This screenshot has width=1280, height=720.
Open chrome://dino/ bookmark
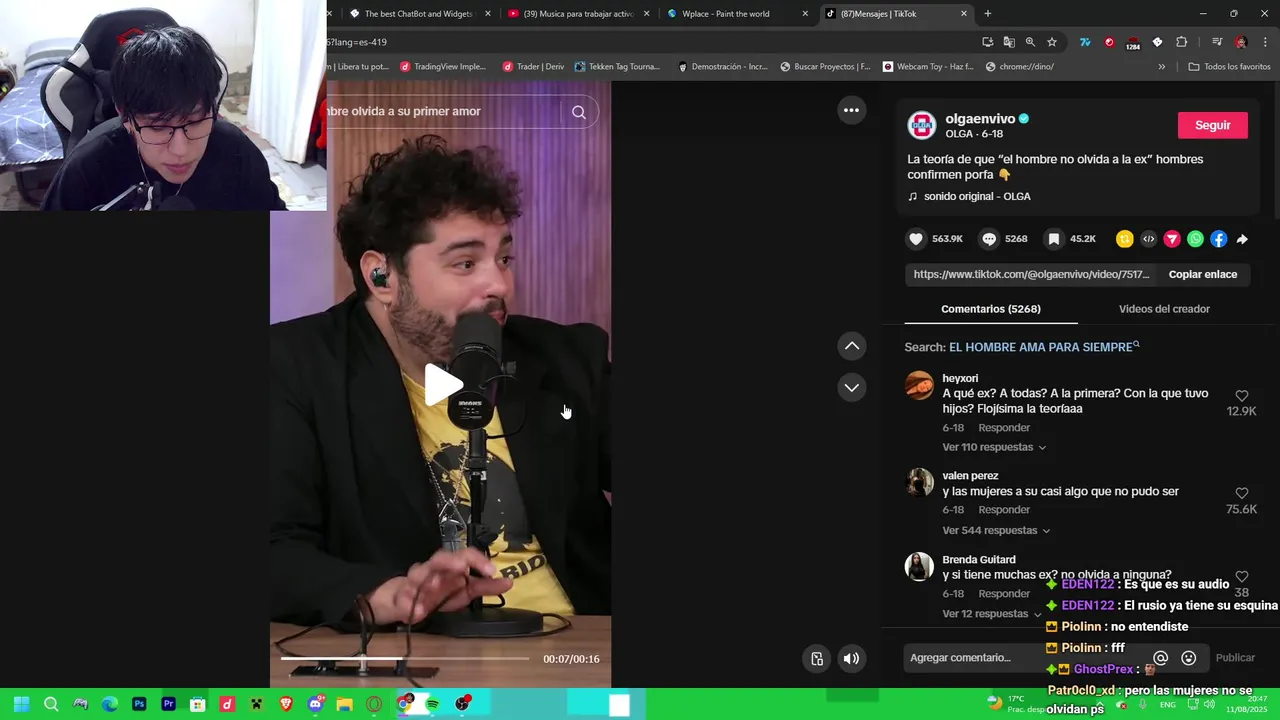pyautogui.click(x=1019, y=67)
